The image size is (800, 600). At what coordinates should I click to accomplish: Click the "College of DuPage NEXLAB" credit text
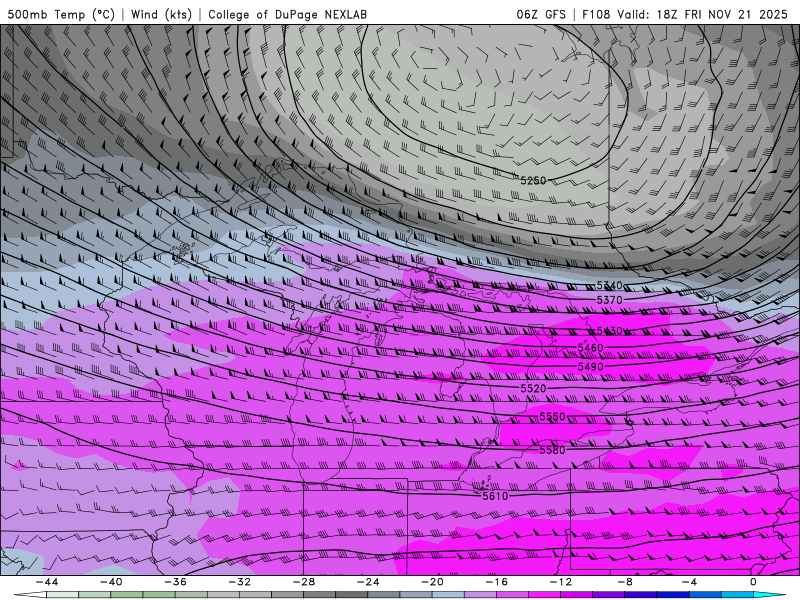click(x=287, y=14)
